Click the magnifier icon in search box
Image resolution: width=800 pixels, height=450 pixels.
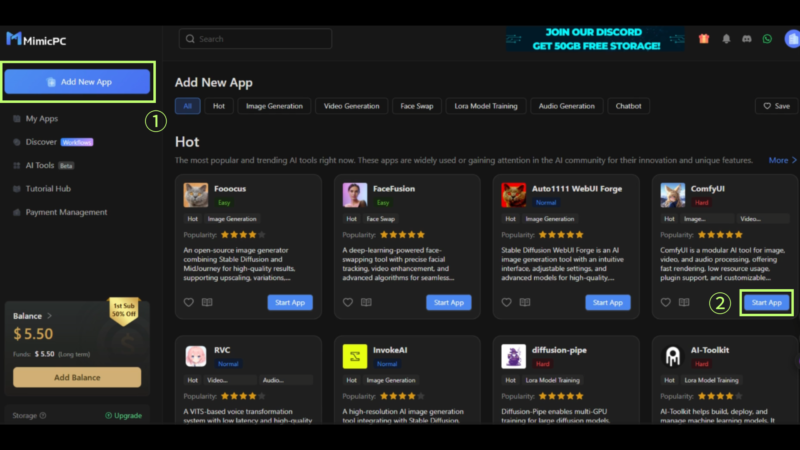point(190,39)
